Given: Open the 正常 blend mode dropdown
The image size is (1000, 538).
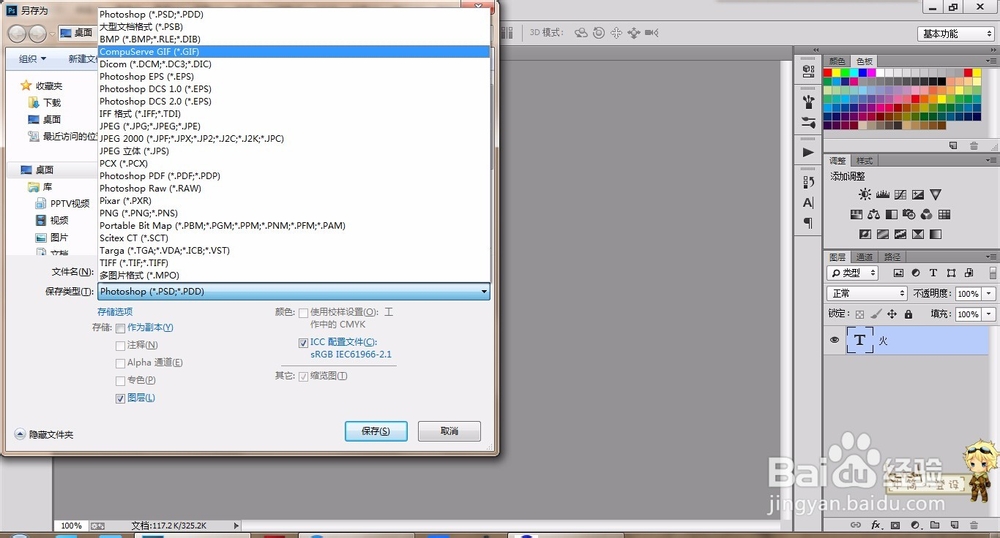Looking at the screenshot, I should (x=867, y=293).
